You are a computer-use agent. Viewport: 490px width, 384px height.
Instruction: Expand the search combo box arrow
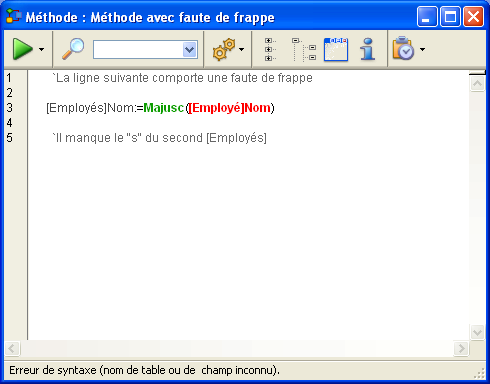190,50
